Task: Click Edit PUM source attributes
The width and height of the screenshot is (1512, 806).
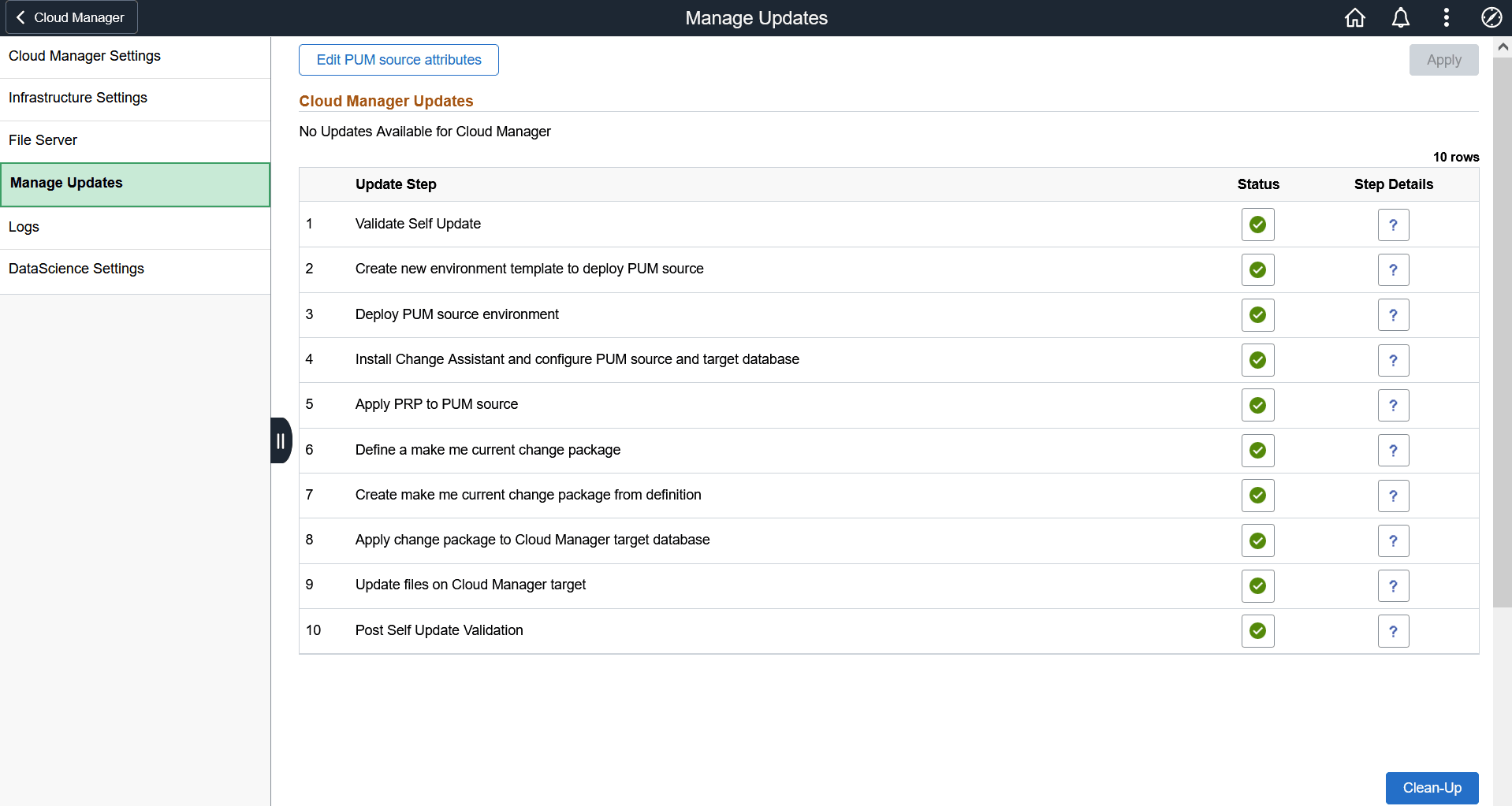Action: 398,59
